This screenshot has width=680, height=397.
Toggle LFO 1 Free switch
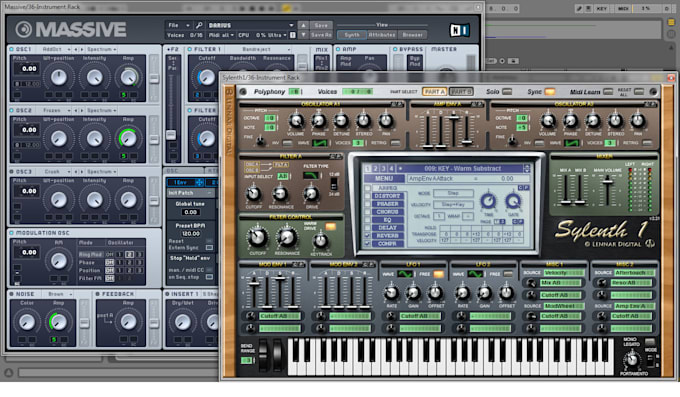point(438,274)
